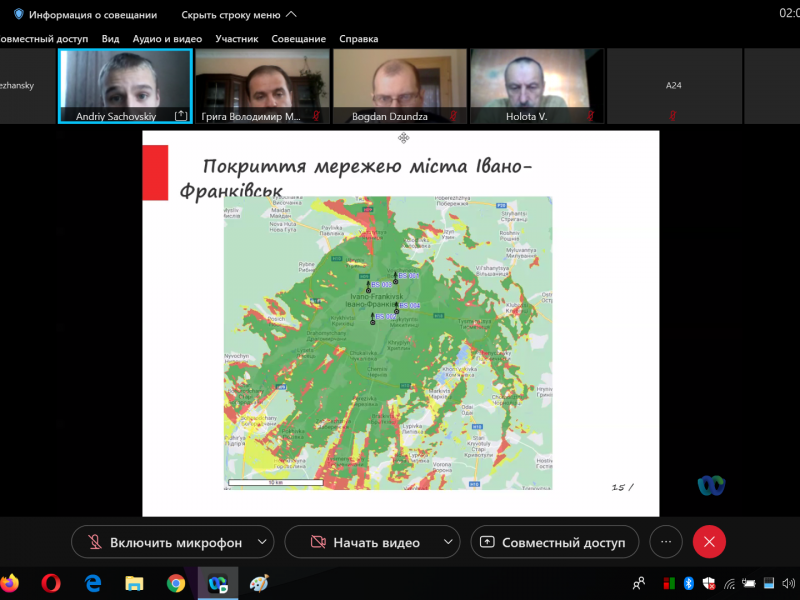
Task: Open the more options ellipsis button
Action: (666, 542)
